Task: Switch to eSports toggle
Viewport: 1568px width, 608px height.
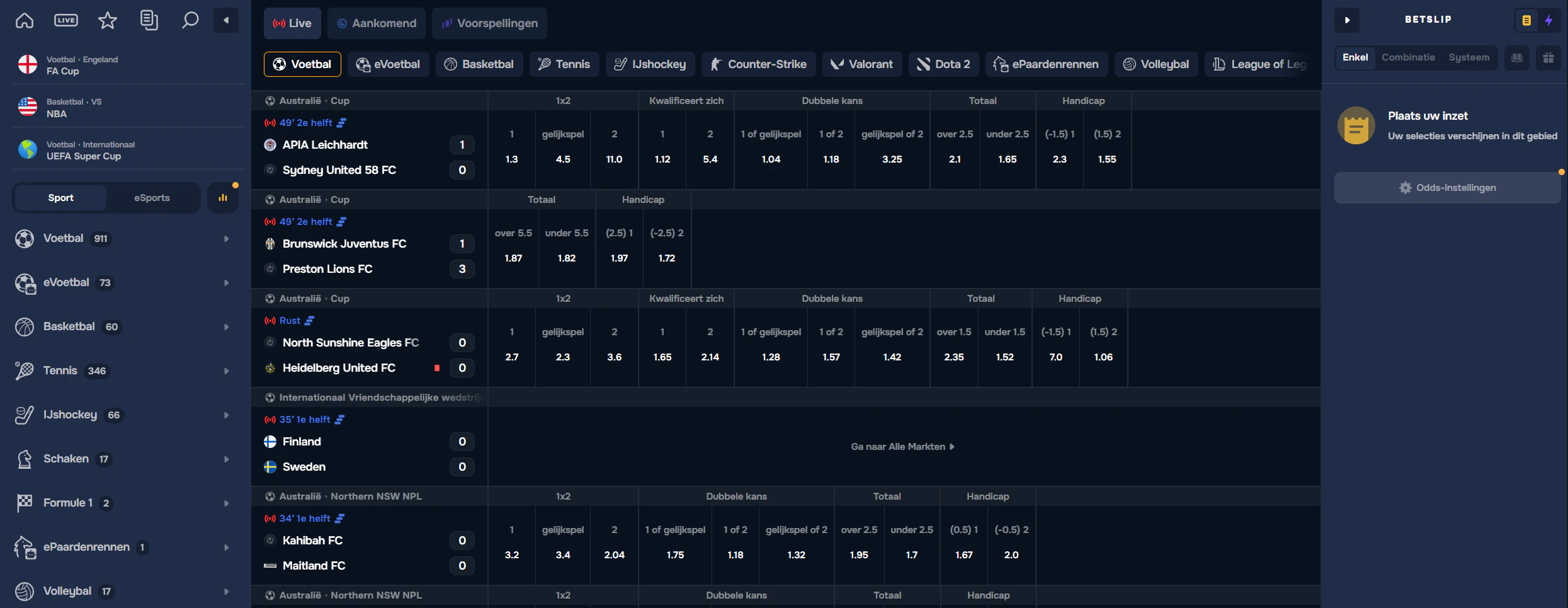Action: 152,198
